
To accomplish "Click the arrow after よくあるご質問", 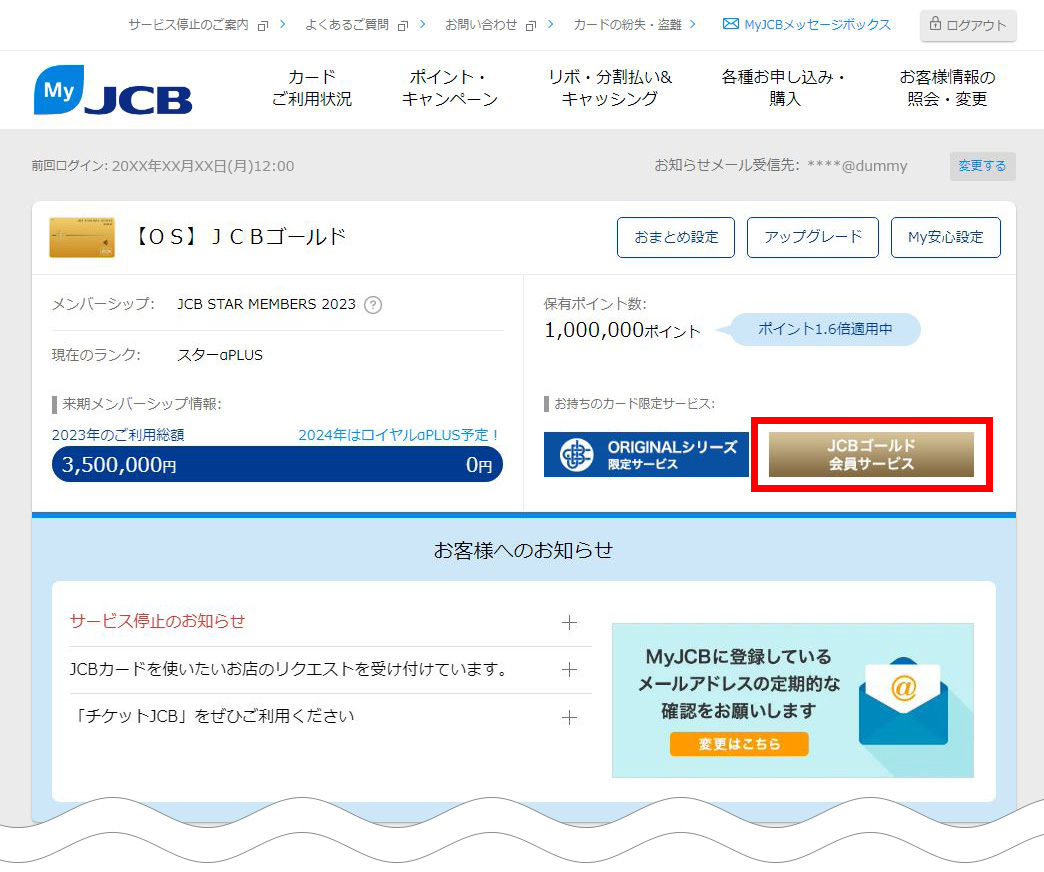I will [423, 24].
